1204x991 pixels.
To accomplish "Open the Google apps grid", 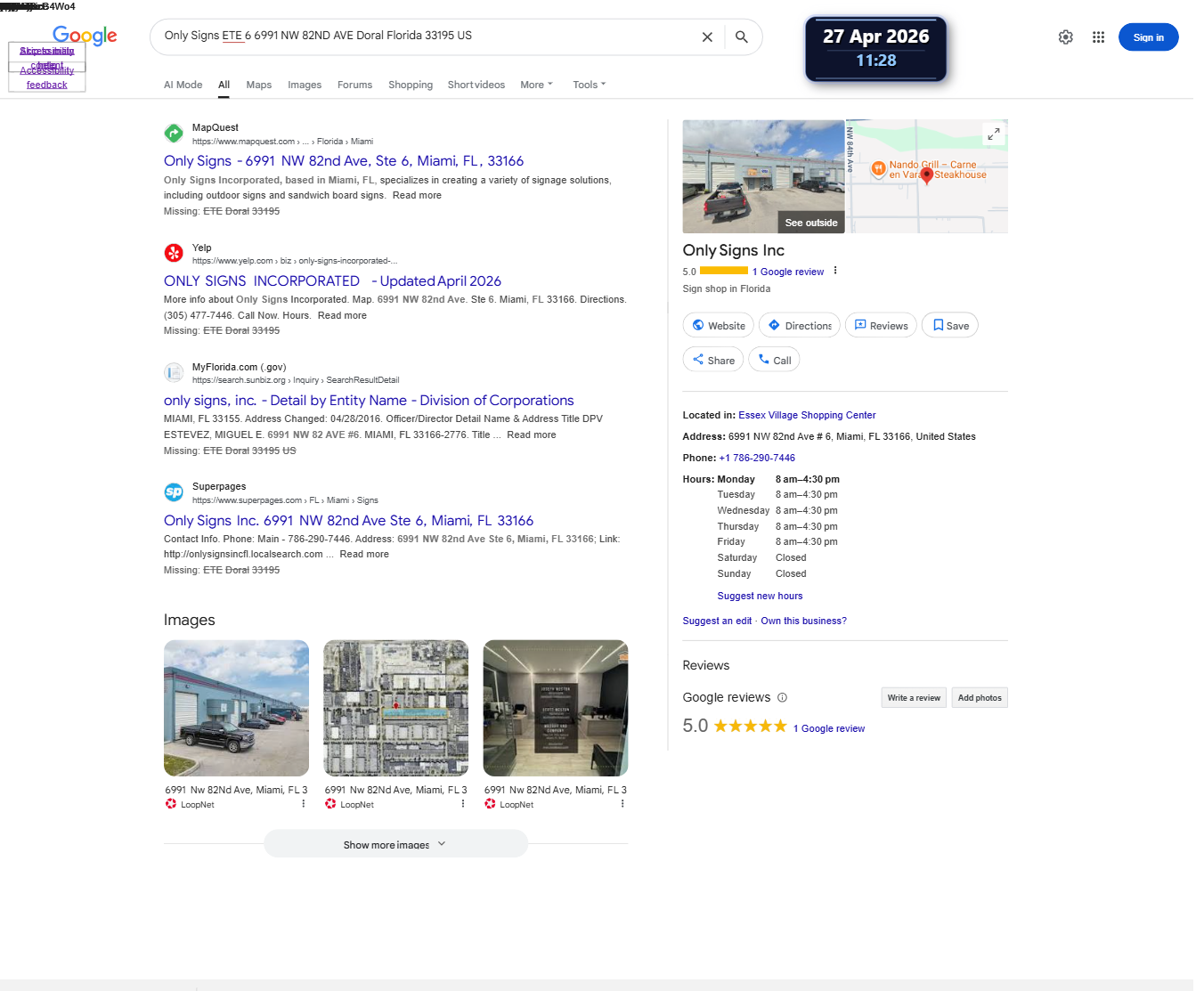I will point(1098,37).
